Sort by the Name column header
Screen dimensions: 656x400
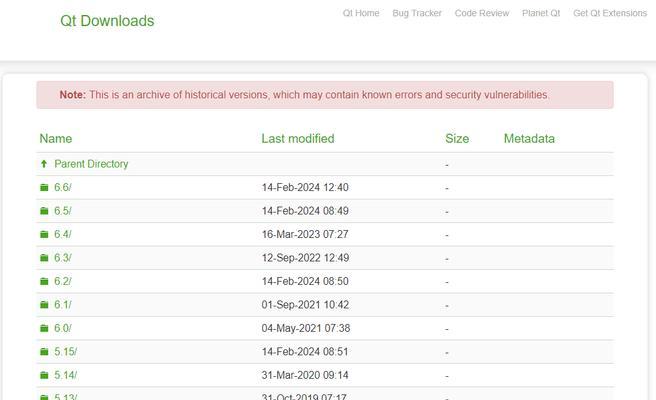click(x=56, y=138)
